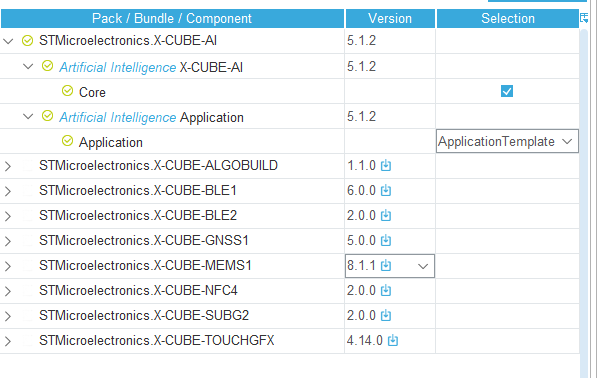Click the download icon for X-CUBE-MEMS1 8.1.1
Image resolution: width=610 pixels, height=378 pixels.
pyautogui.click(x=386, y=266)
